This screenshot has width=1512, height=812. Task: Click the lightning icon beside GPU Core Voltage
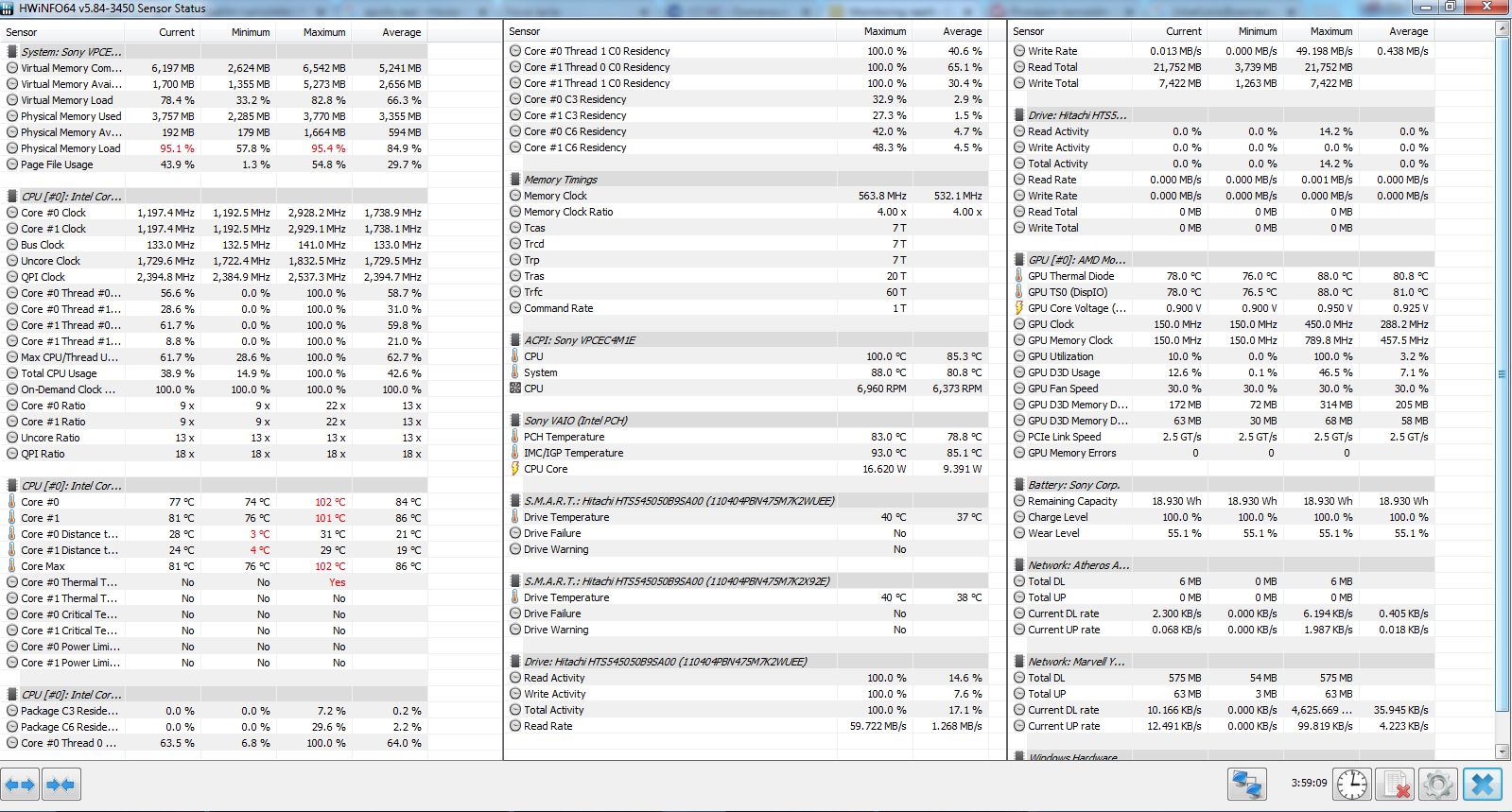tap(1019, 308)
